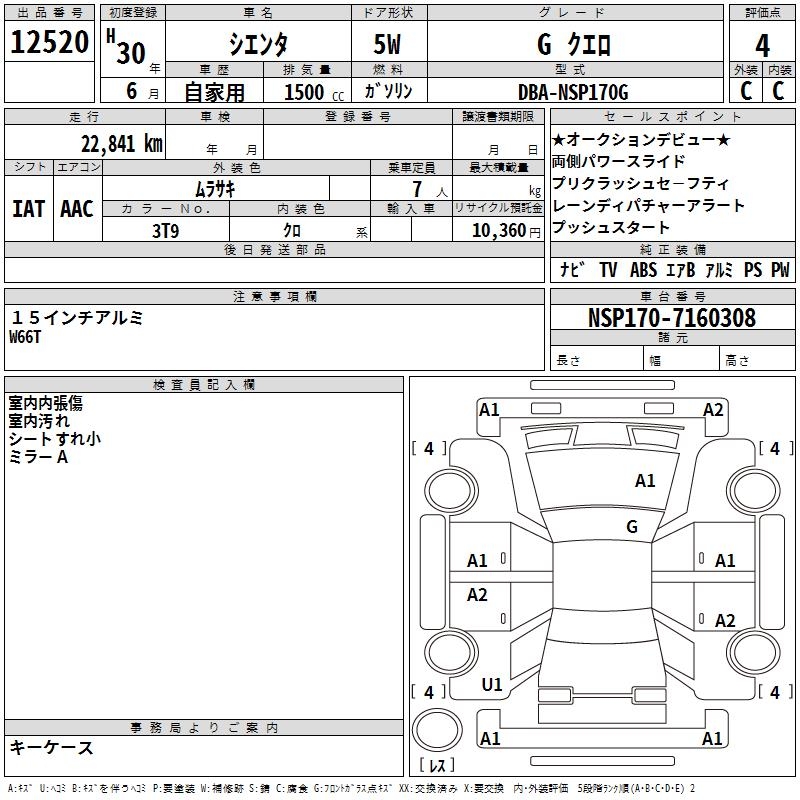Viewport: 800px width, 800px height.
Task: Click the A1 mark on the car roof
Action: 645,481
